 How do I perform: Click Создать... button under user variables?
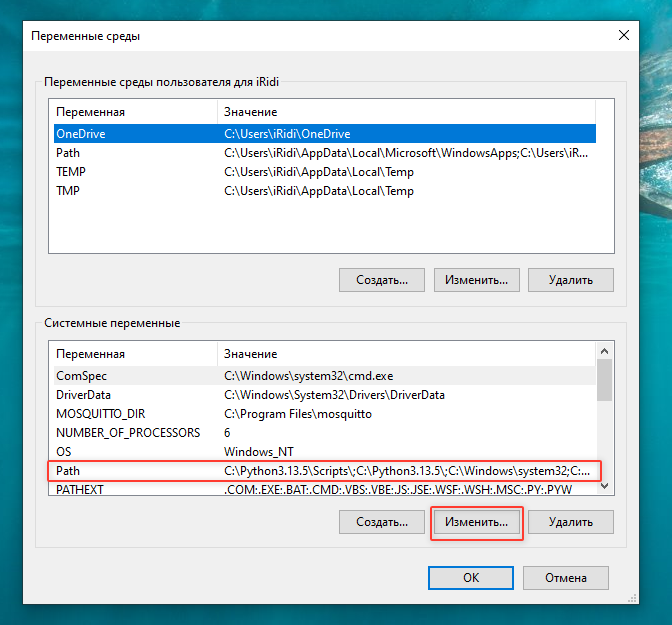(381, 280)
